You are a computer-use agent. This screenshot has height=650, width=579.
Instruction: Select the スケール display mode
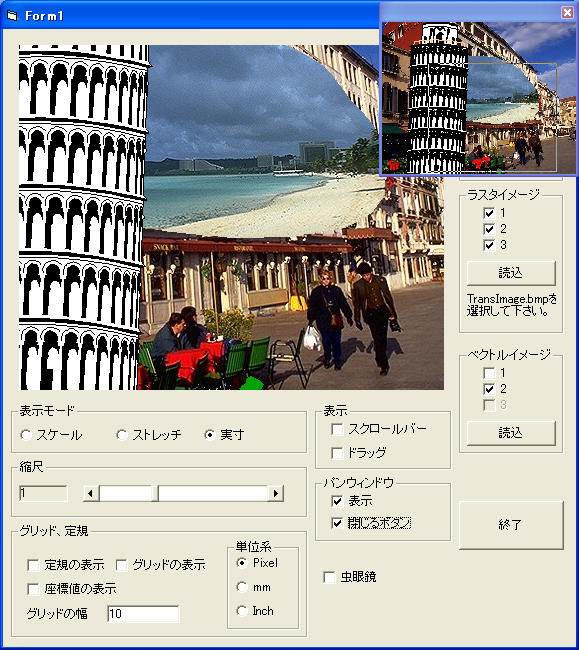click(26, 435)
